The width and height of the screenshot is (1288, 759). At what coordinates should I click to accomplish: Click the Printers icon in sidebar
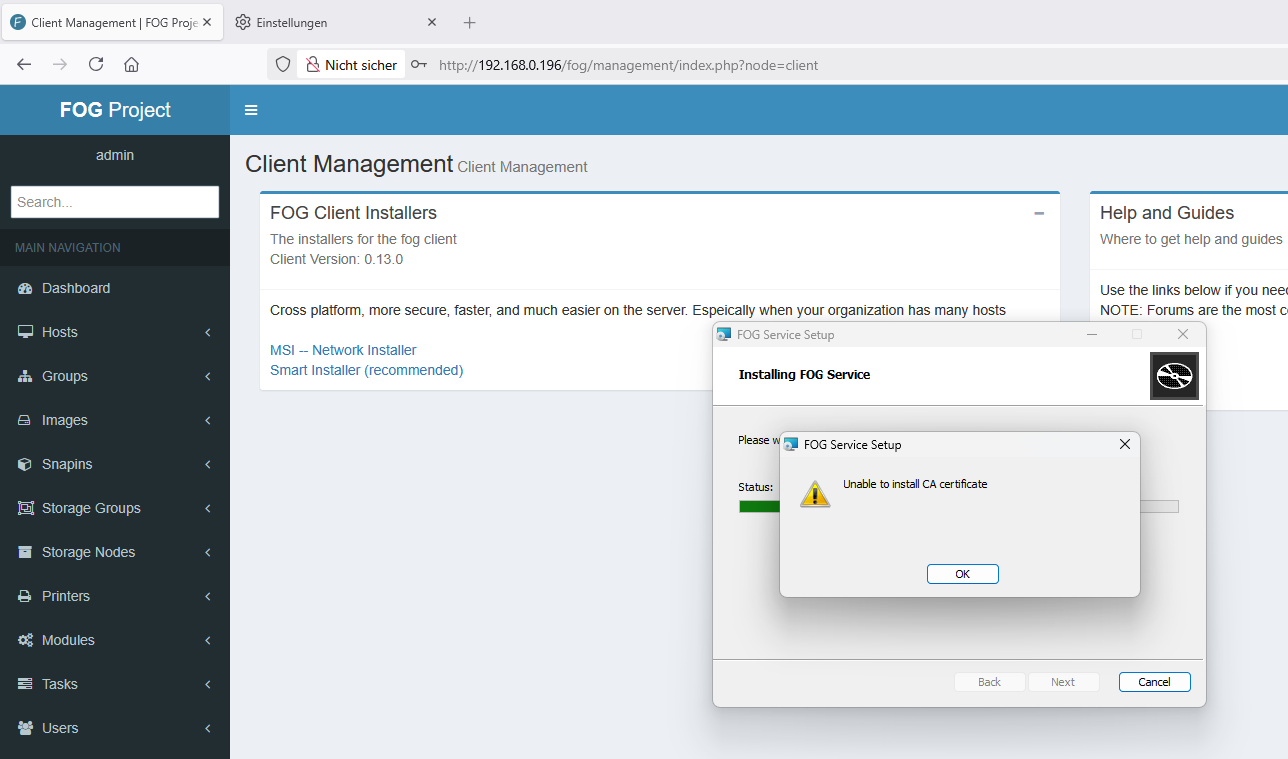click(x=25, y=596)
